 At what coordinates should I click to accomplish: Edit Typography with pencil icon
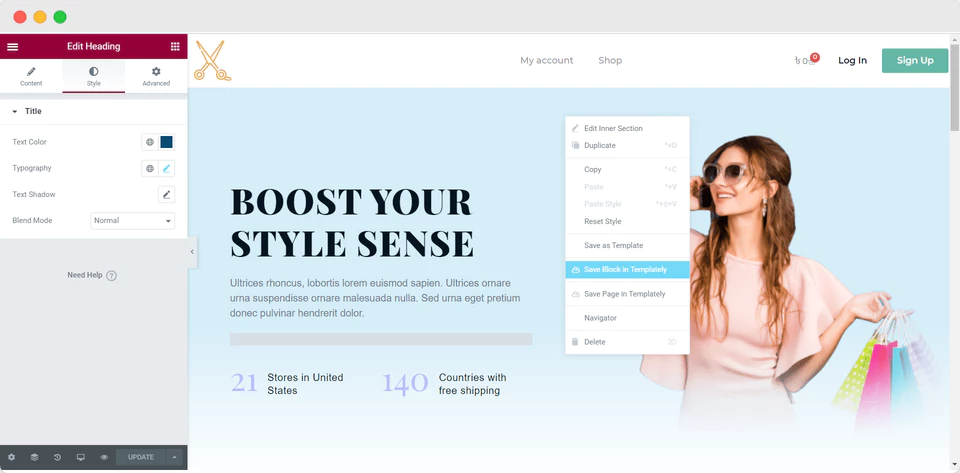click(167, 168)
